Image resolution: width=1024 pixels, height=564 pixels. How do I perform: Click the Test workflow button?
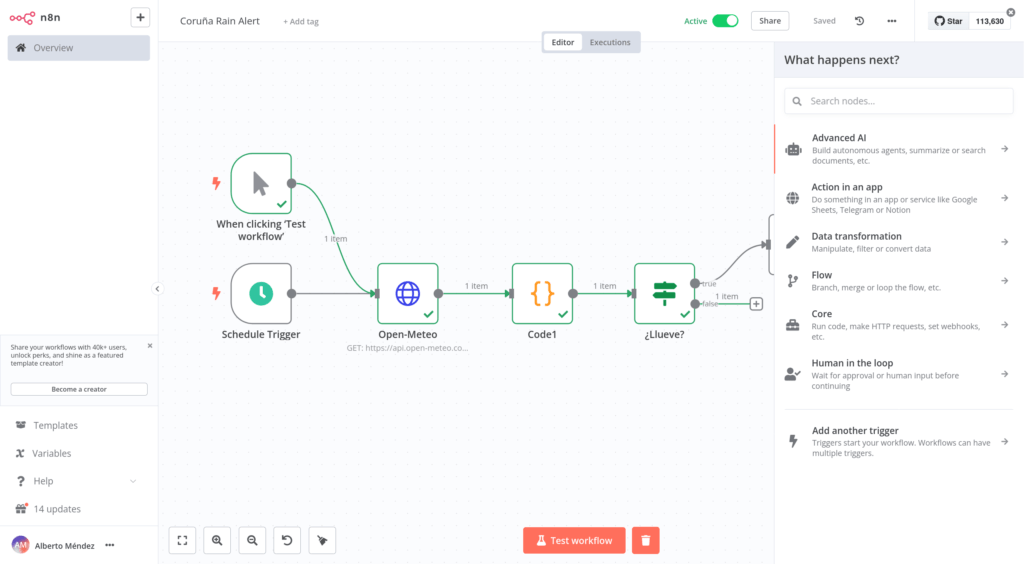pyautogui.click(x=574, y=540)
